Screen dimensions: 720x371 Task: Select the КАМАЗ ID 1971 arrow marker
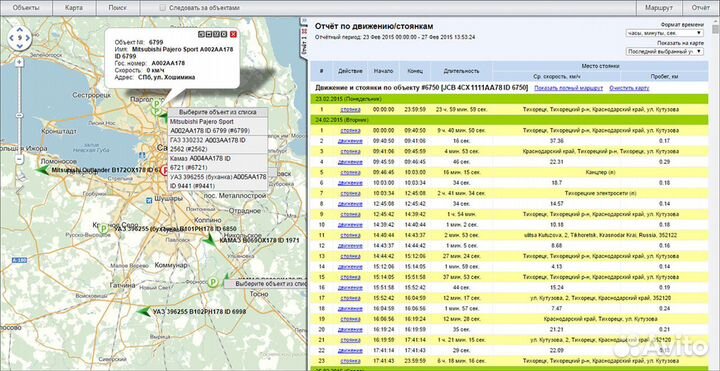(210, 240)
